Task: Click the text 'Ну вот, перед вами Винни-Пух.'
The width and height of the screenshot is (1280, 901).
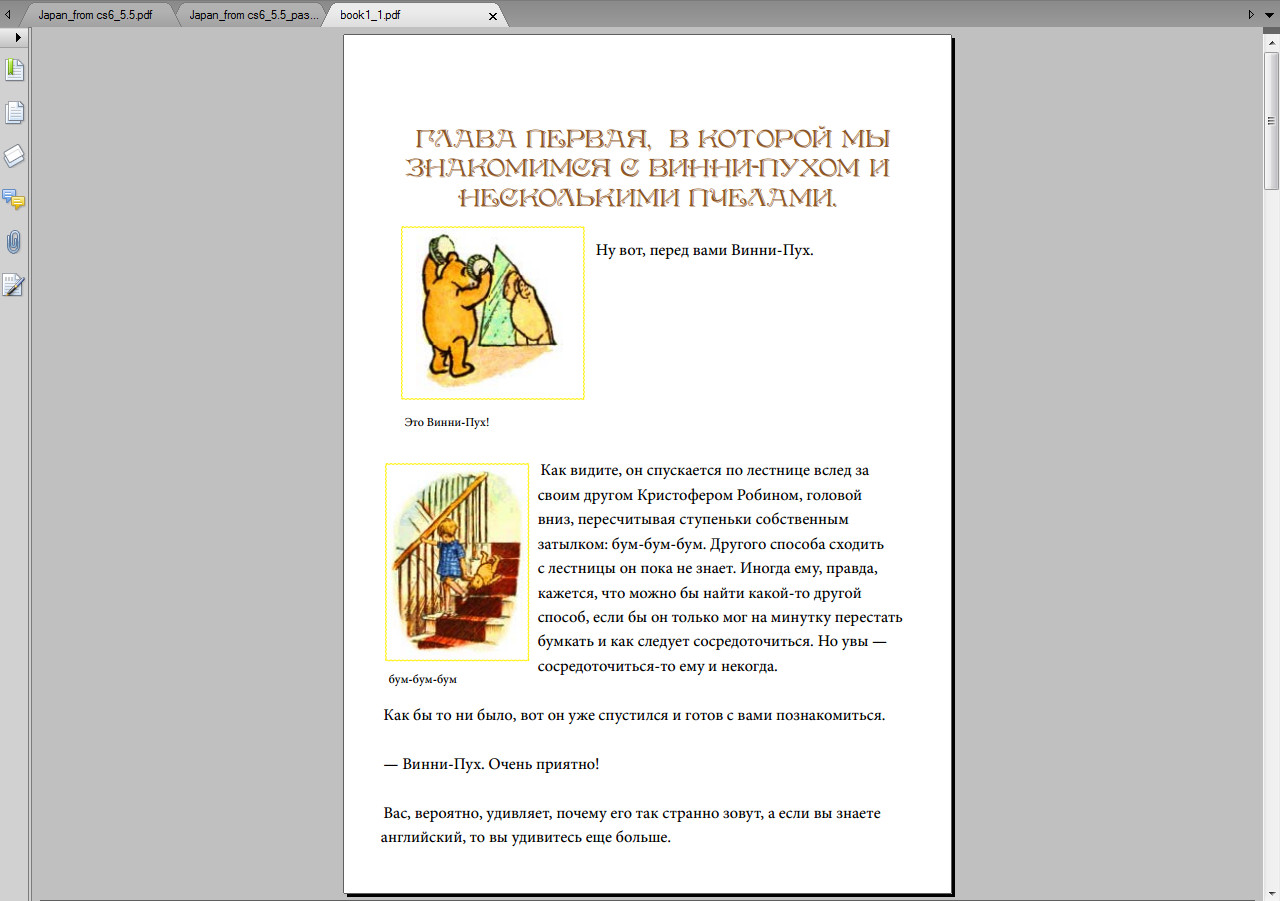Action: coord(705,250)
